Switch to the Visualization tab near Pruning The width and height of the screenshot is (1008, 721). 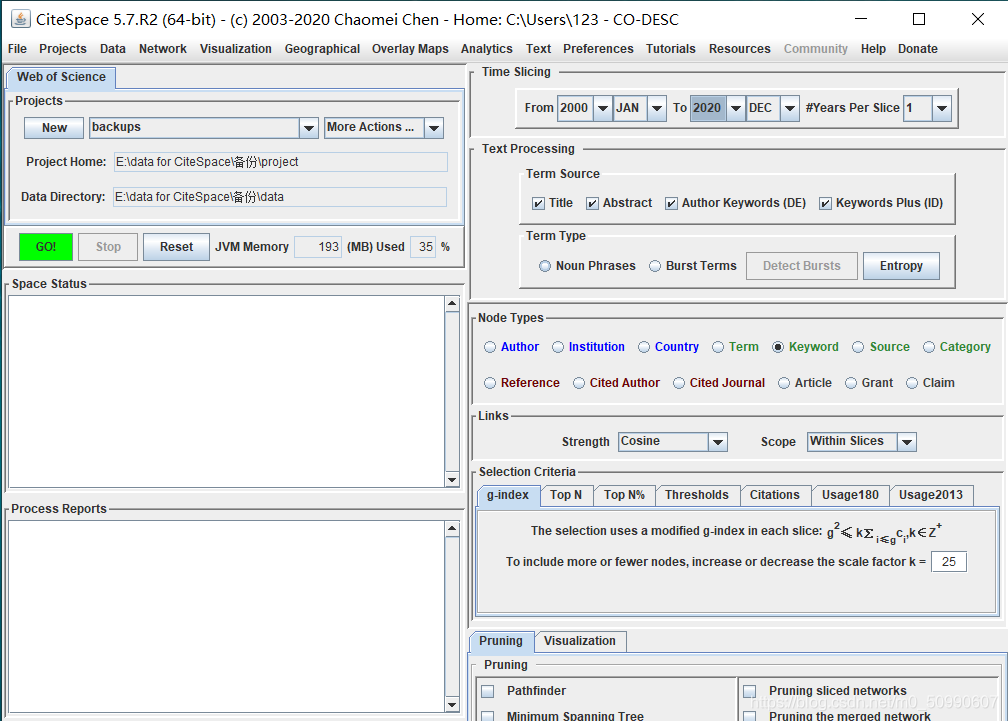(x=580, y=641)
